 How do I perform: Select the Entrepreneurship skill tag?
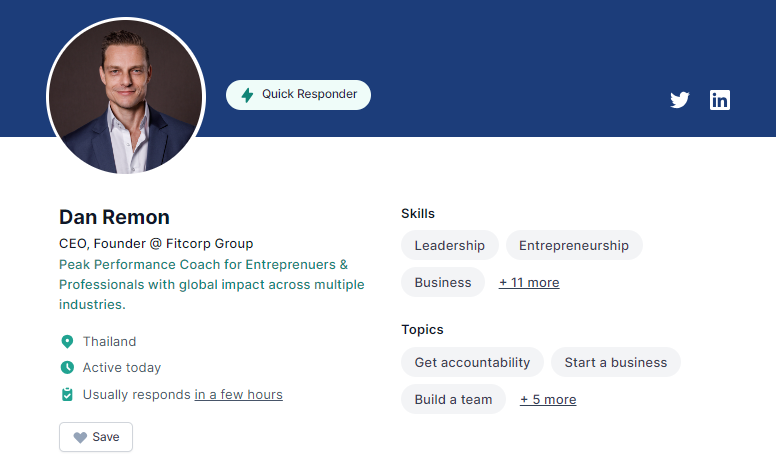(x=574, y=245)
